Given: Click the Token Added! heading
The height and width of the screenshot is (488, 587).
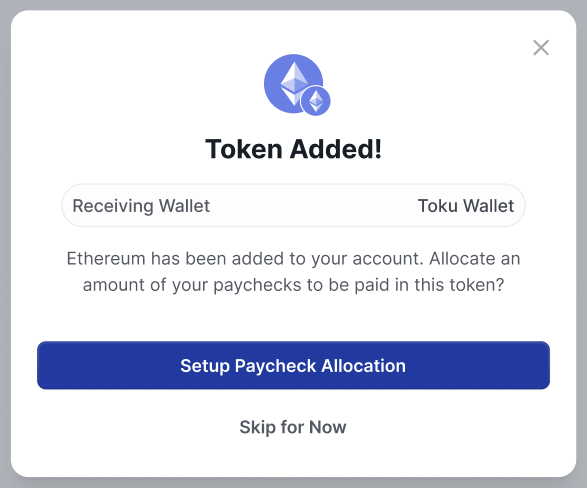Looking at the screenshot, I should (x=294, y=149).
